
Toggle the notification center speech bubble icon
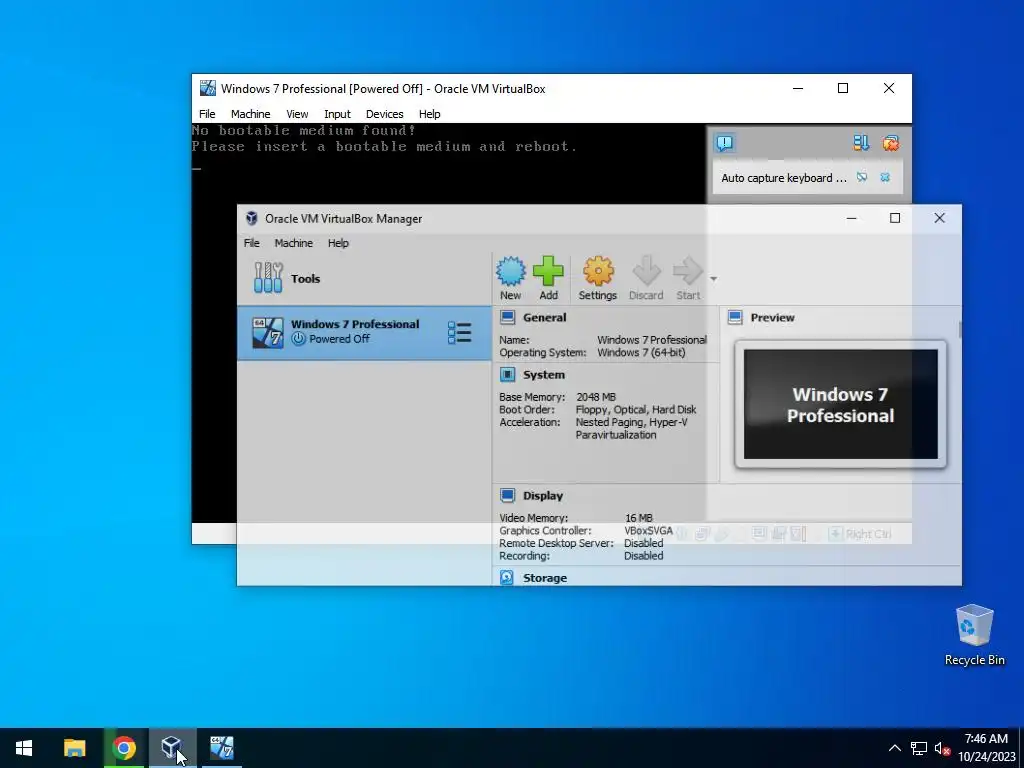[725, 143]
